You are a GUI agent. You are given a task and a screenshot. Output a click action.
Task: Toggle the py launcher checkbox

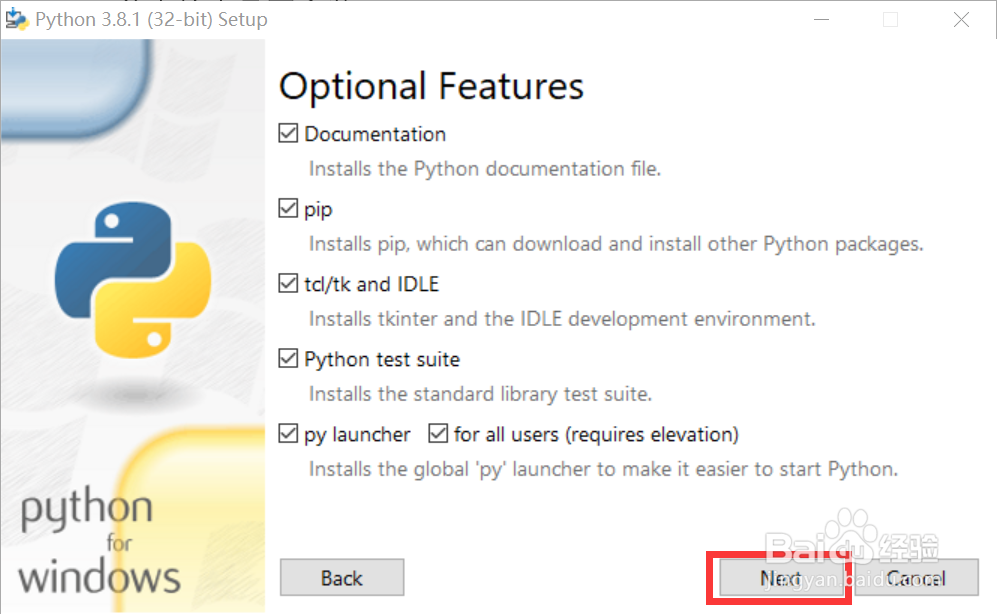288,433
